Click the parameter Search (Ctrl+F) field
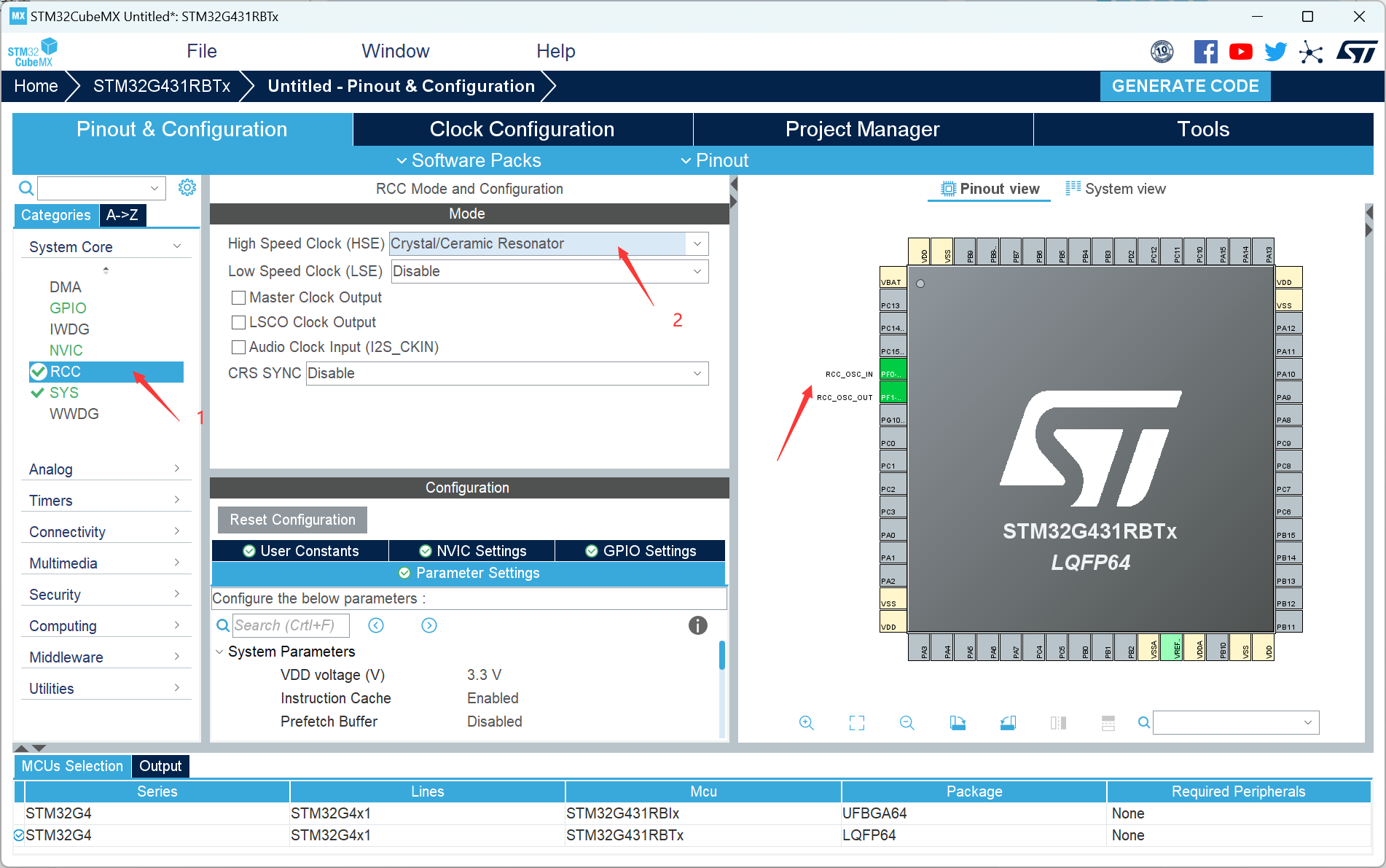1386x868 pixels. [291, 625]
